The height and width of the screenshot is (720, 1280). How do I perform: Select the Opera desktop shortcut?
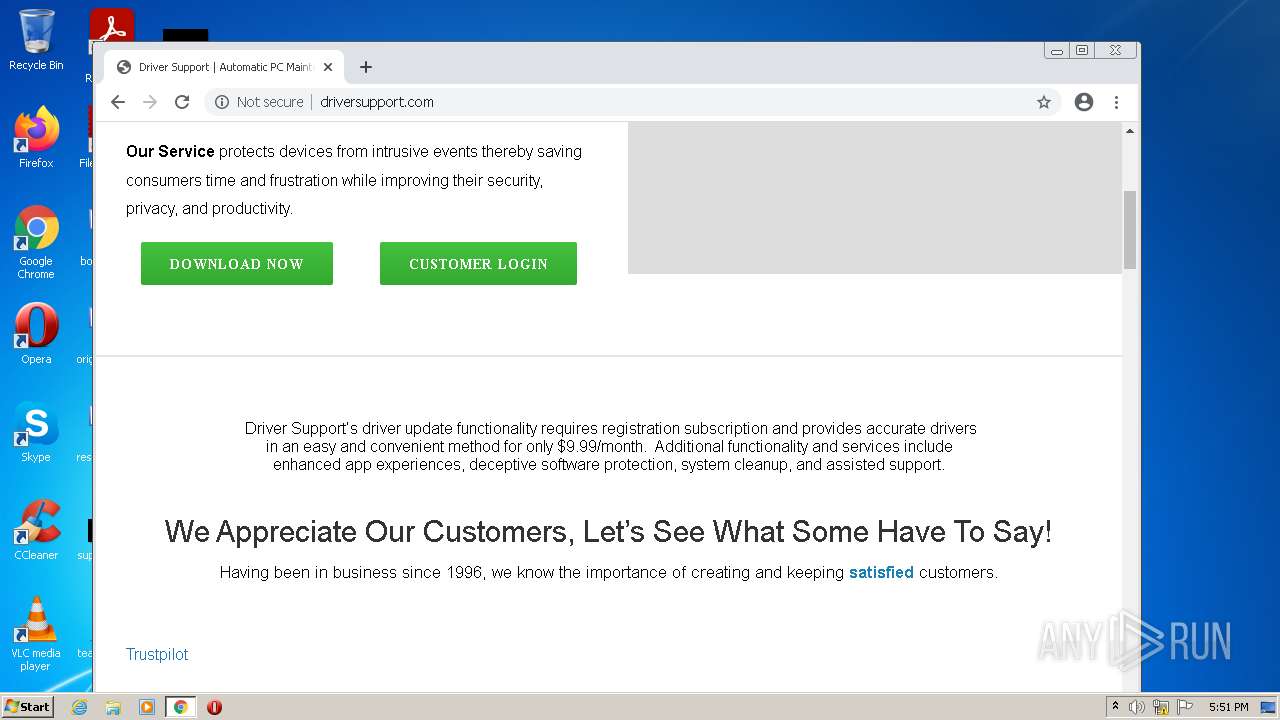tap(36, 334)
